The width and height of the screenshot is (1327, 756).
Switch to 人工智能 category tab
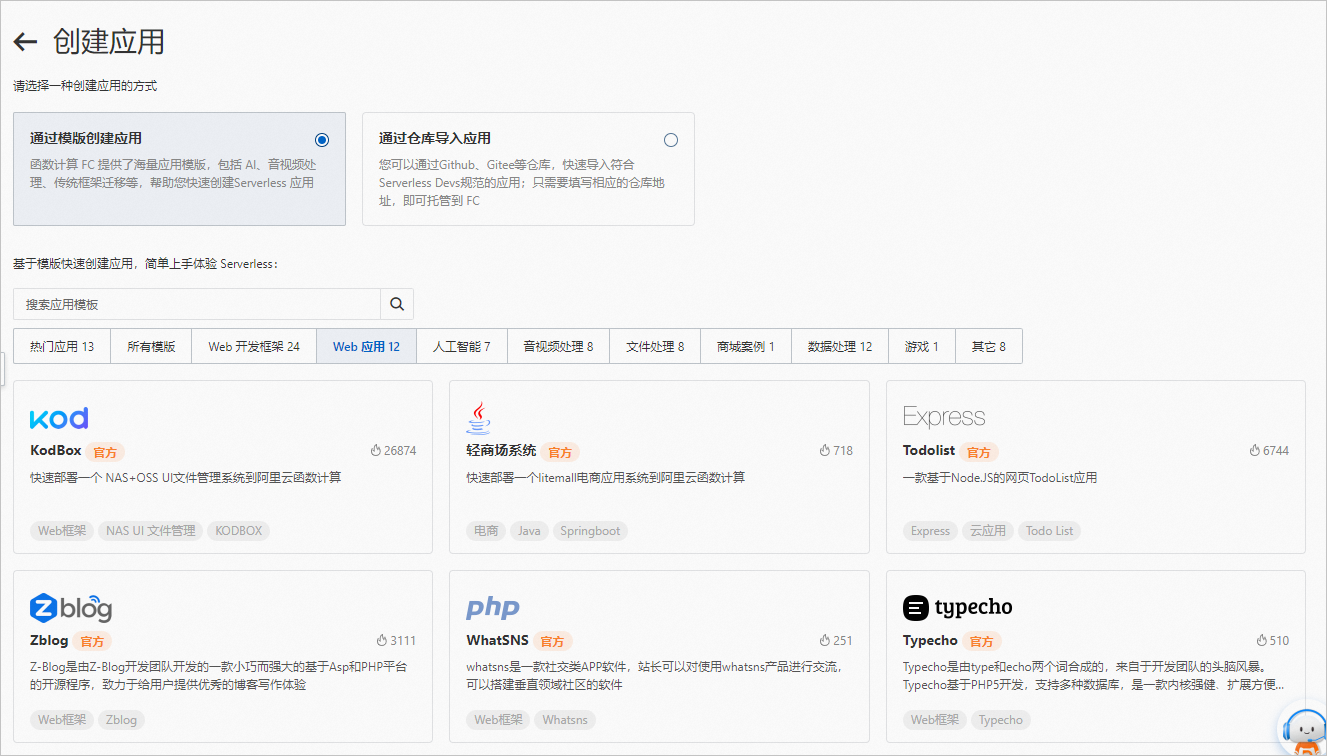461,345
